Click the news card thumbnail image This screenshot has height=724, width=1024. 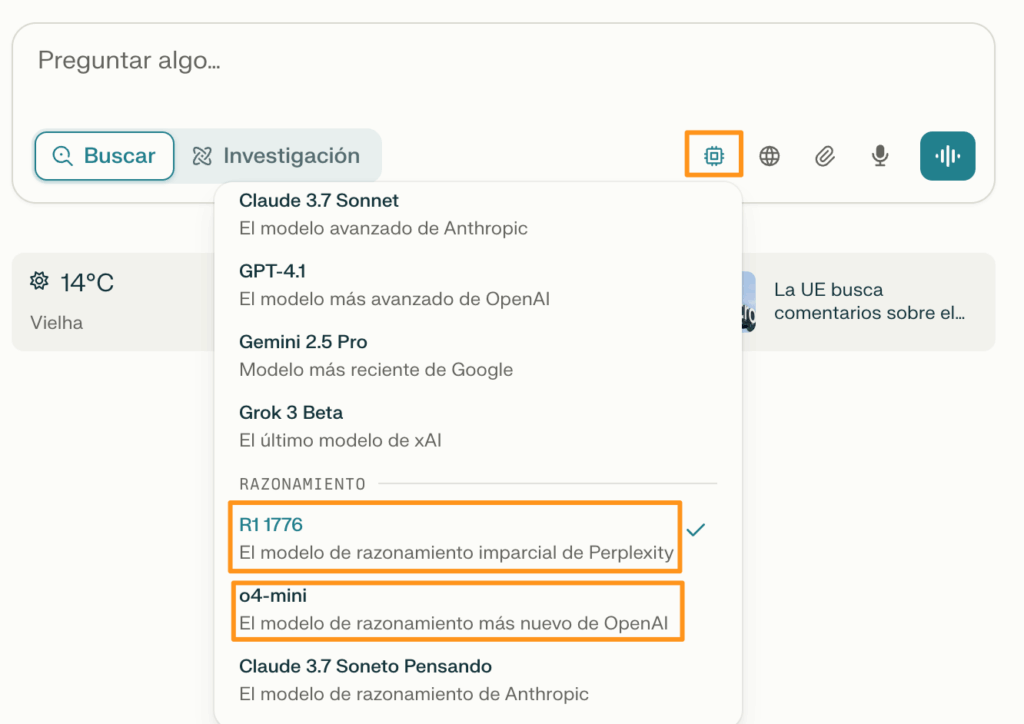pyautogui.click(x=748, y=302)
